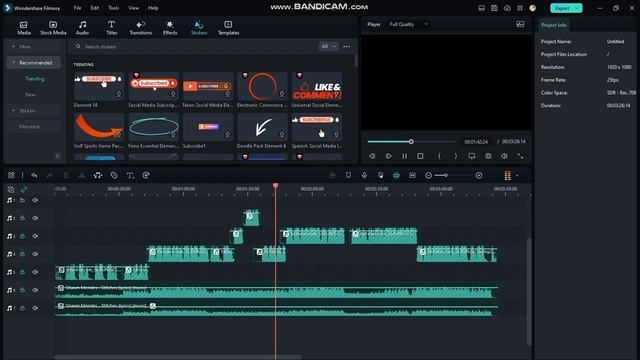
Task: Open the Edit menu
Action: click(95, 8)
